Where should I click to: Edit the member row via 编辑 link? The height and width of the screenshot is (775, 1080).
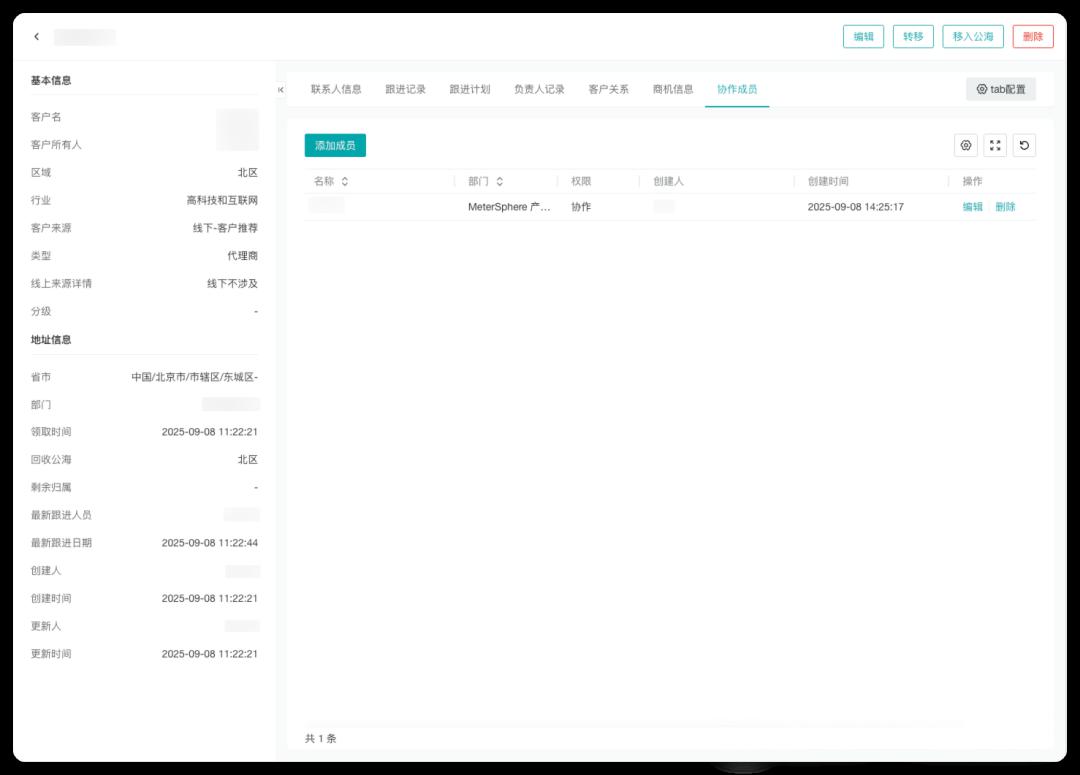point(970,208)
